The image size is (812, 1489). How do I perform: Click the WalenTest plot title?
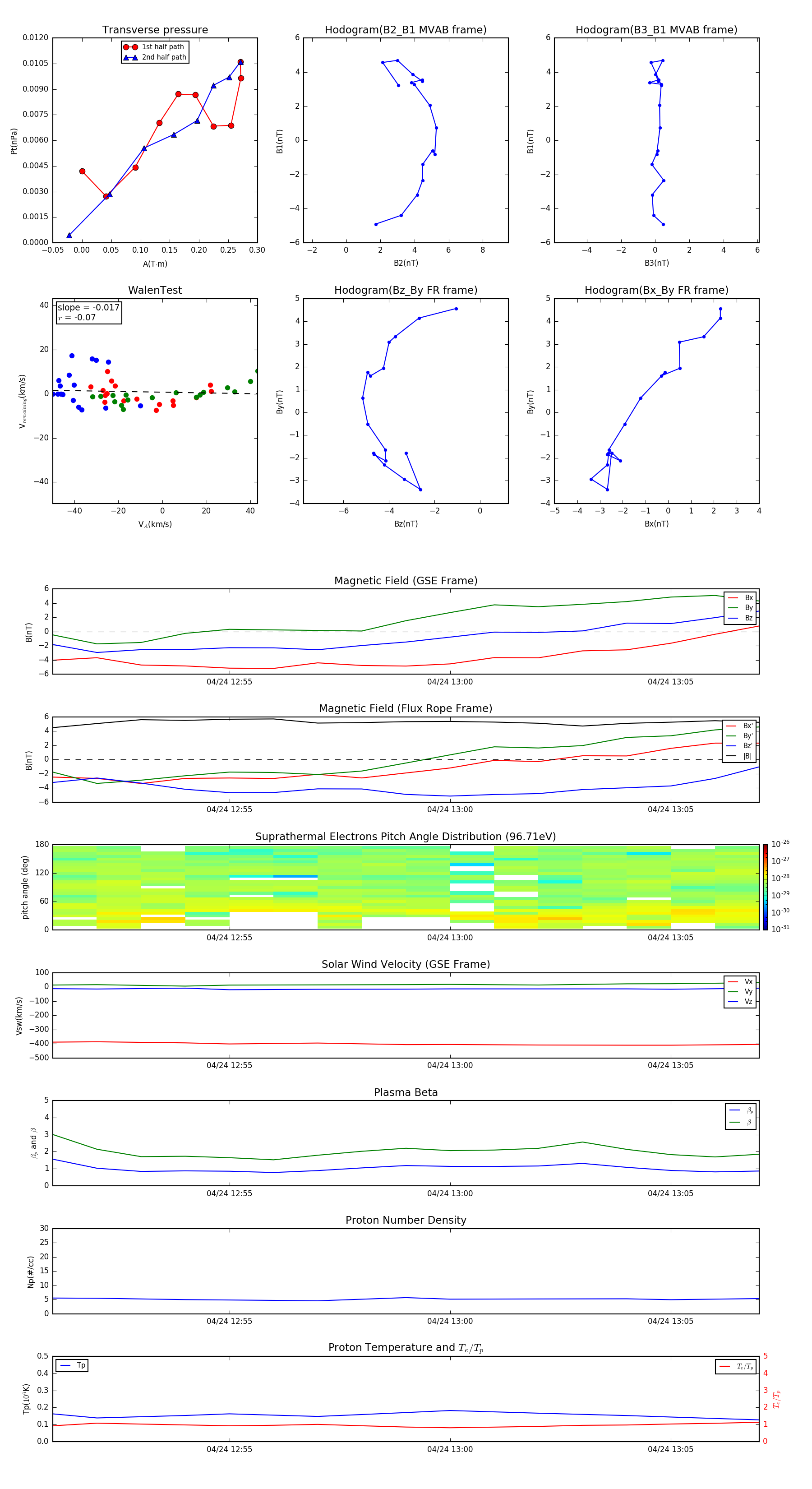[x=155, y=290]
